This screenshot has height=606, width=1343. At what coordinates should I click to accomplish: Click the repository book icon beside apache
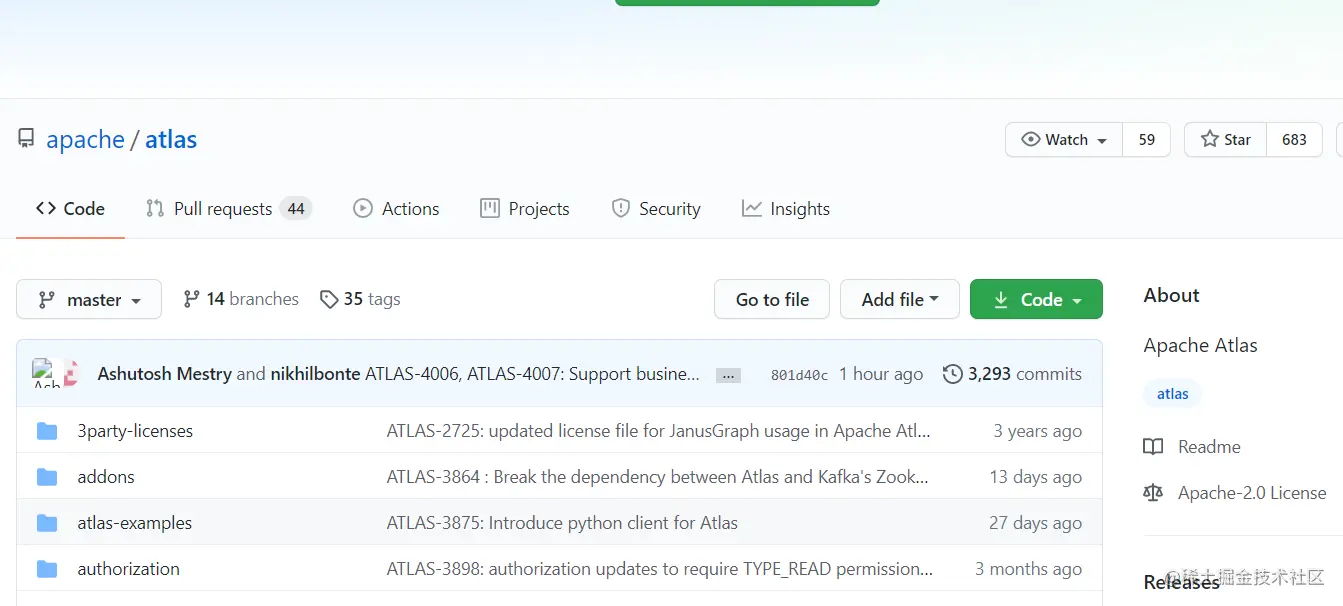click(x=26, y=139)
